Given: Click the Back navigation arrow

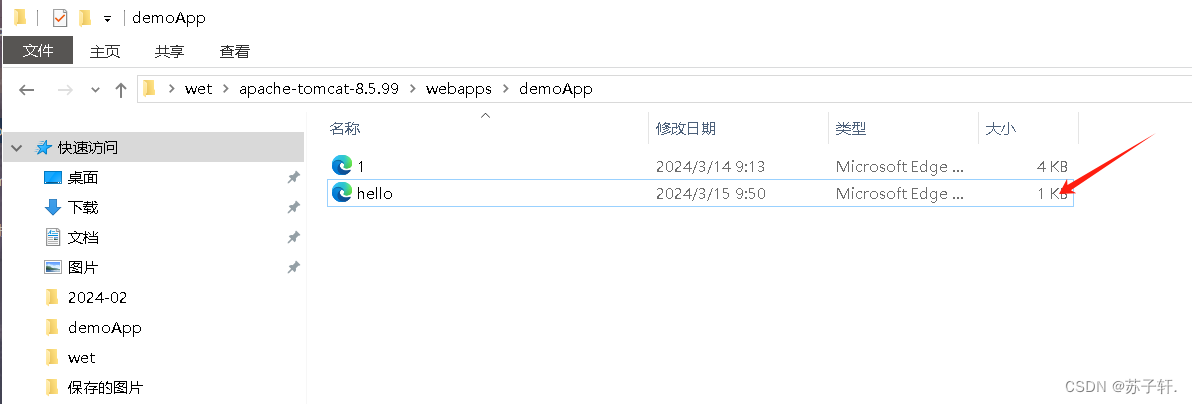Looking at the screenshot, I should coord(27,90).
